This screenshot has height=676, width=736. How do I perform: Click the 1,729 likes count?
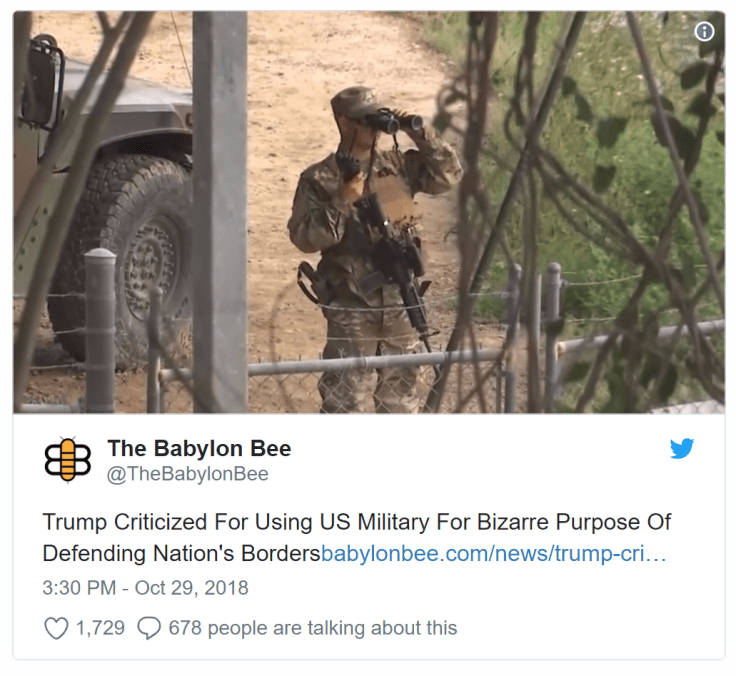click(x=100, y=628)
